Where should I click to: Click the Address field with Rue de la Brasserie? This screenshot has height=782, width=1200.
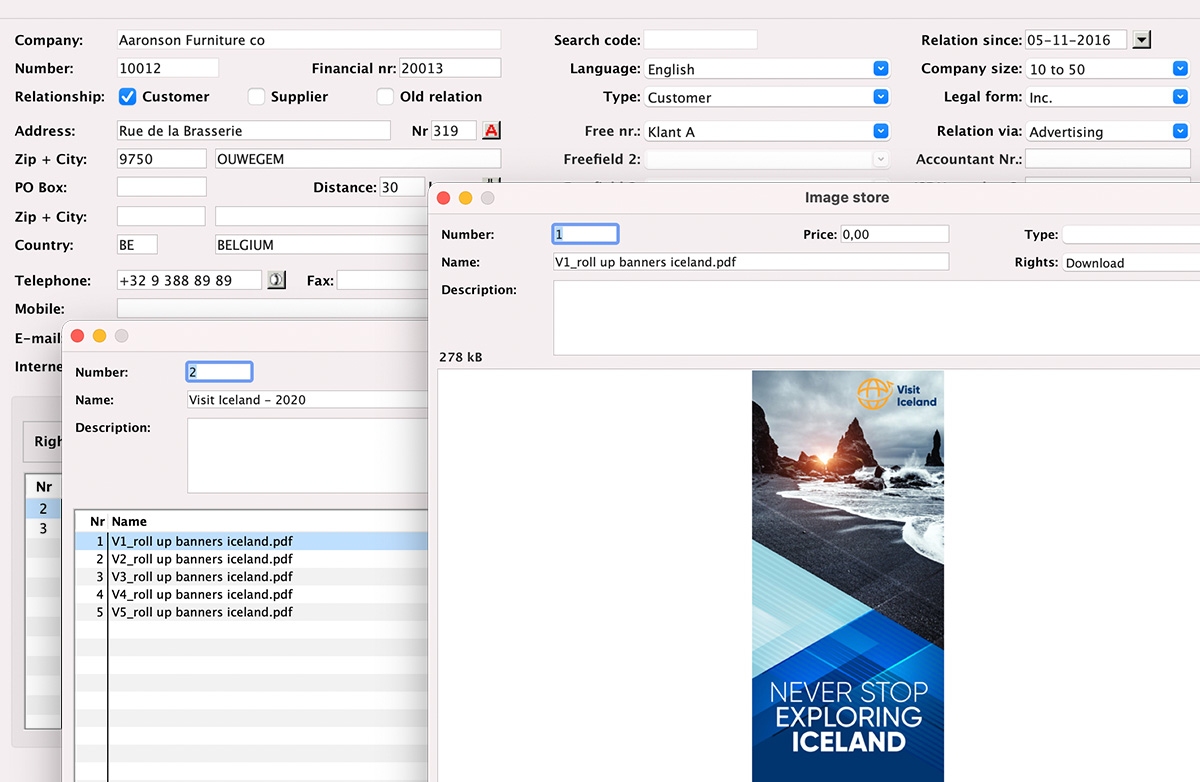[254, 131]
